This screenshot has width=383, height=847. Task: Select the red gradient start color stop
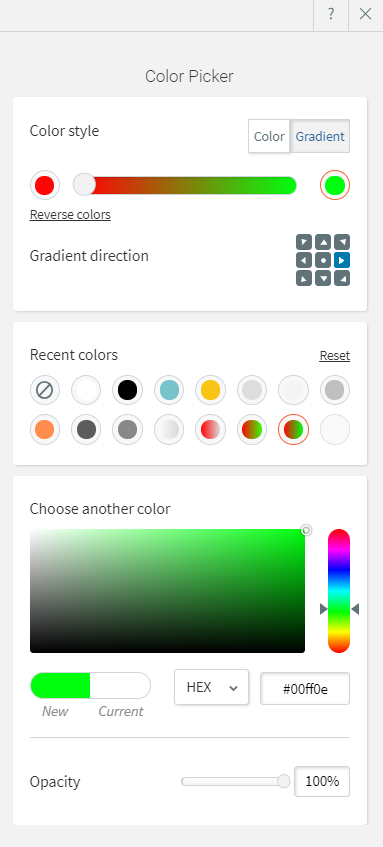pyautogui.click(x=45, y=185)
